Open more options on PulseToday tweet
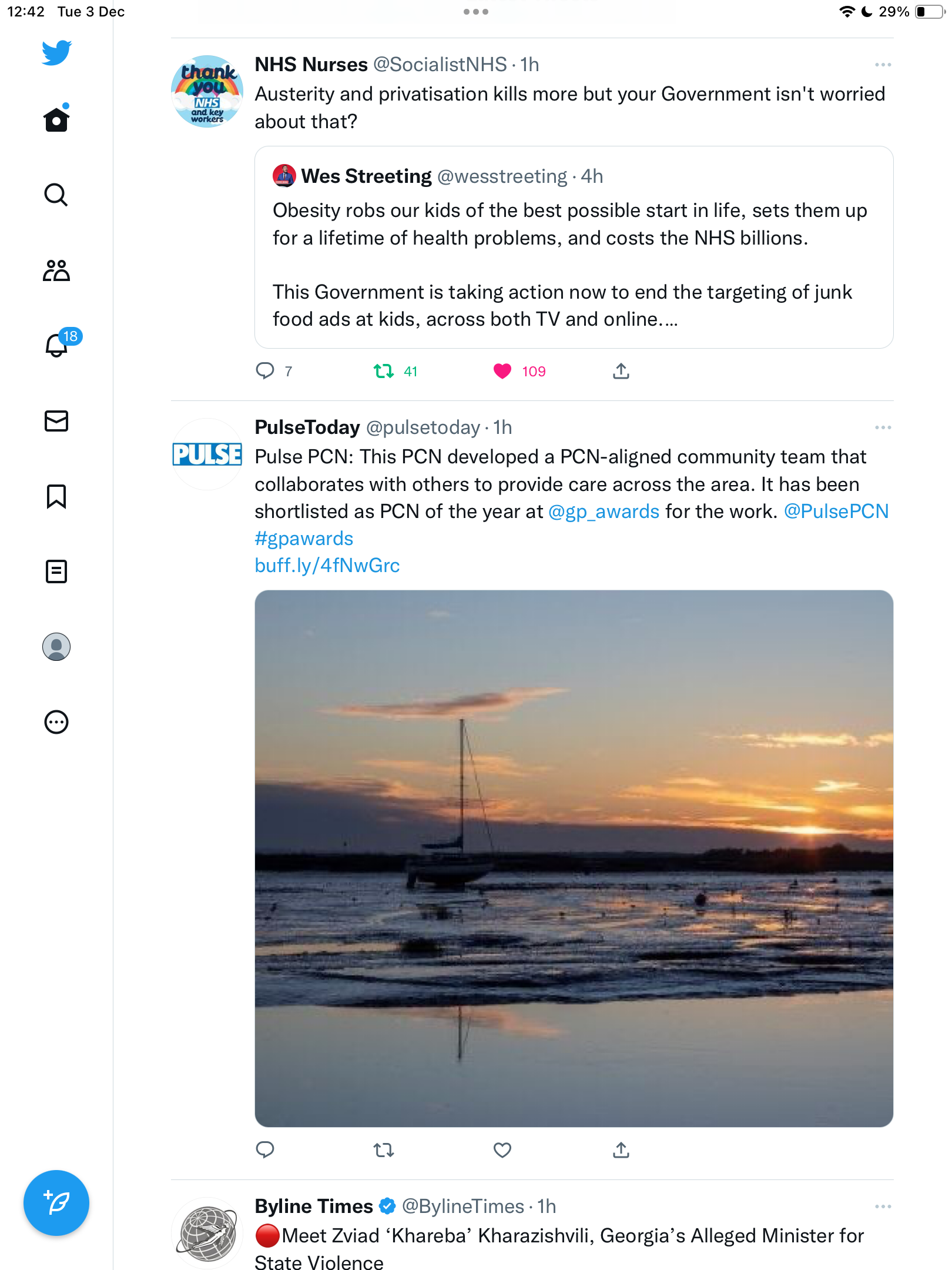Screen dimensions: 952x1270 point(883,427)
